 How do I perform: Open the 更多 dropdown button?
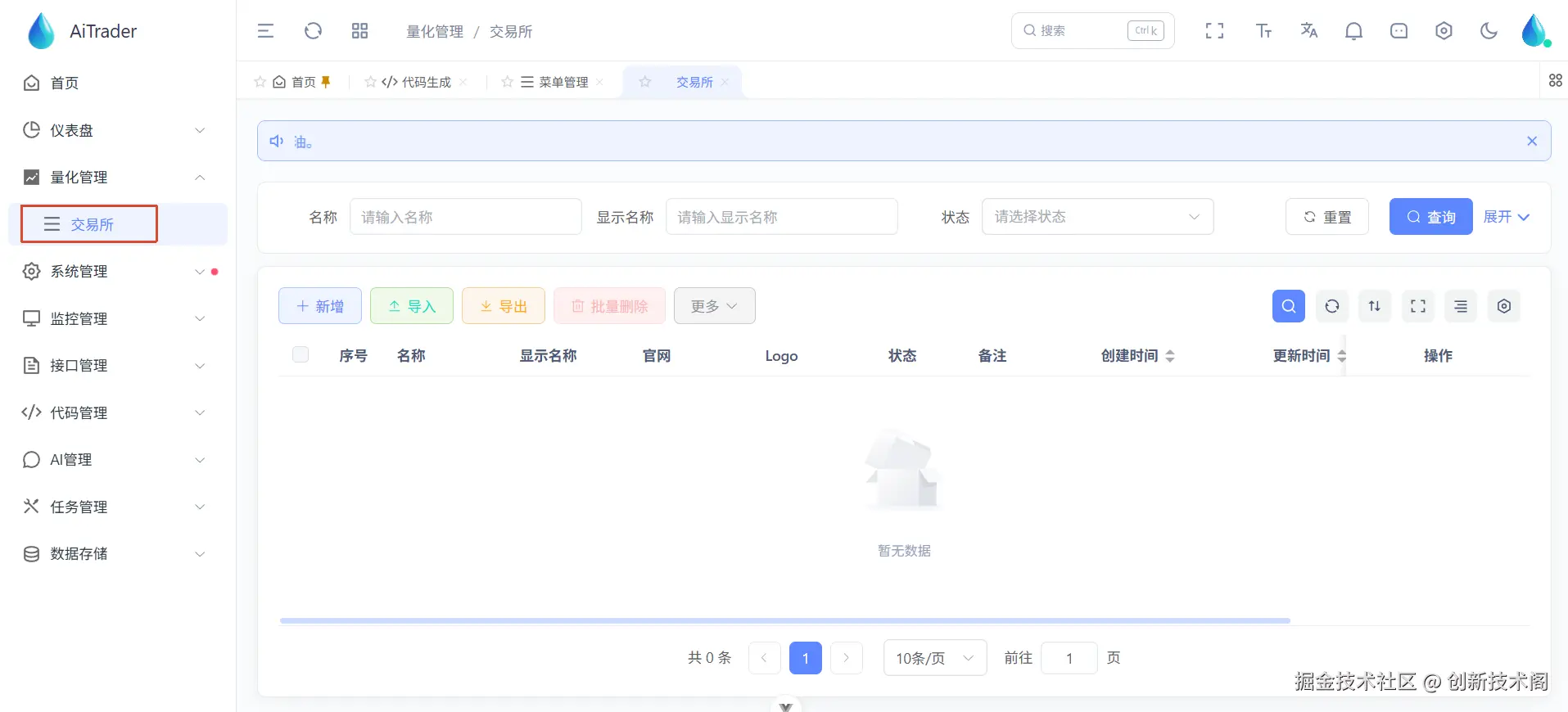coord(714,306)
